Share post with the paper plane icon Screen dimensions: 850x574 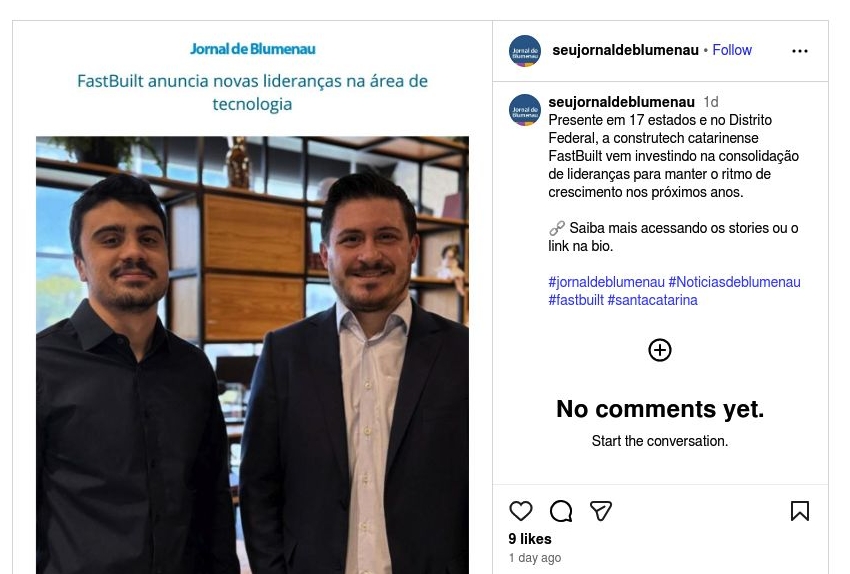[x=601, y=511]
